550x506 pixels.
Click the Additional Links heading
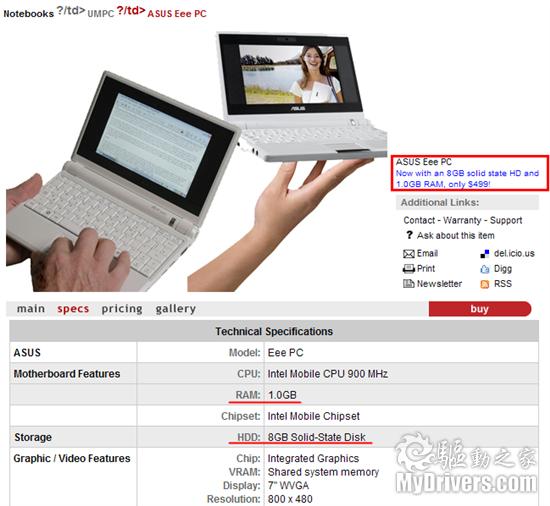coord(440,202)
